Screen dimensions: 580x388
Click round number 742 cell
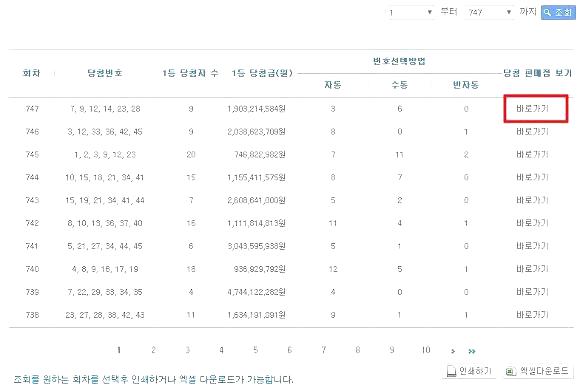click(x=32, y=223)
